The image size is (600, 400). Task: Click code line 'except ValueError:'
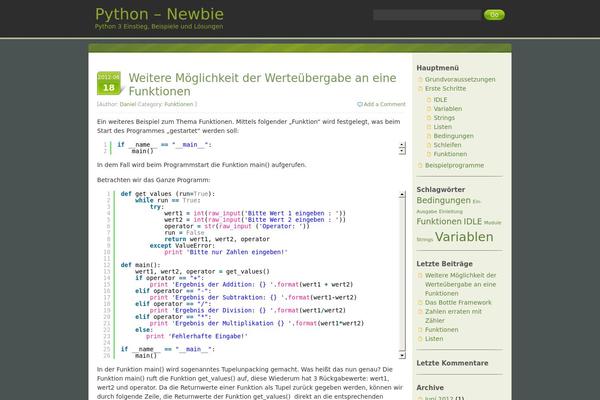(x=182, y=246)
